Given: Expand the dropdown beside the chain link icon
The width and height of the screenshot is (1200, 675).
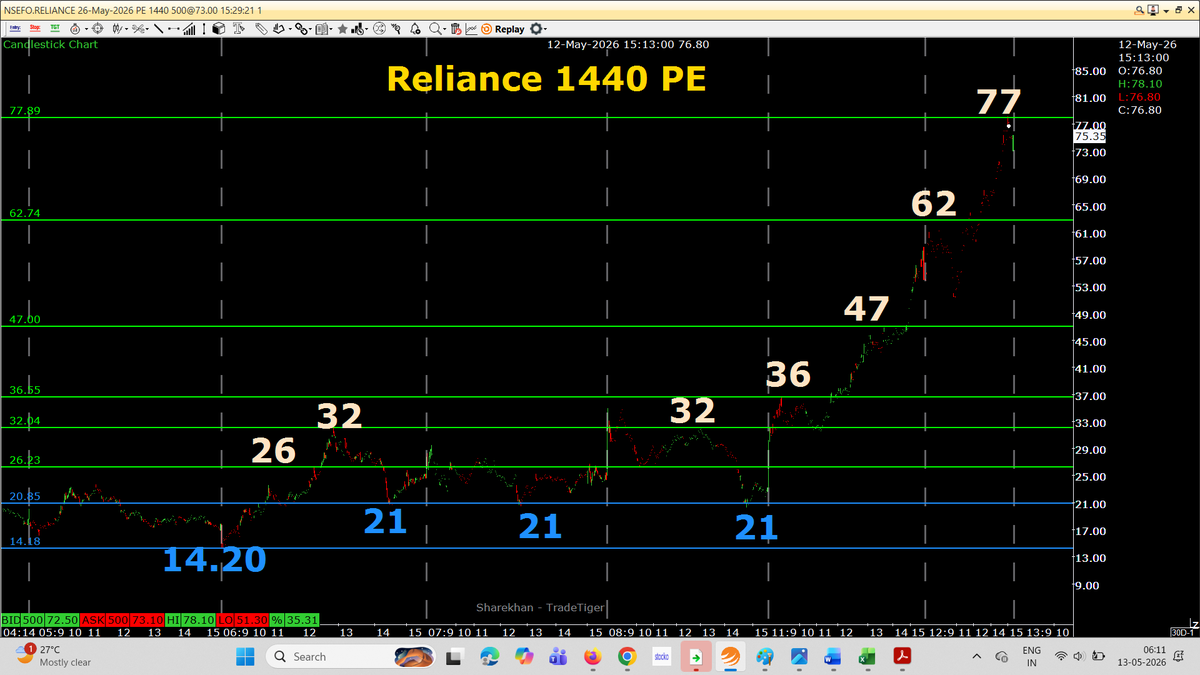Looking at the screenshot, I should [310, 30].
